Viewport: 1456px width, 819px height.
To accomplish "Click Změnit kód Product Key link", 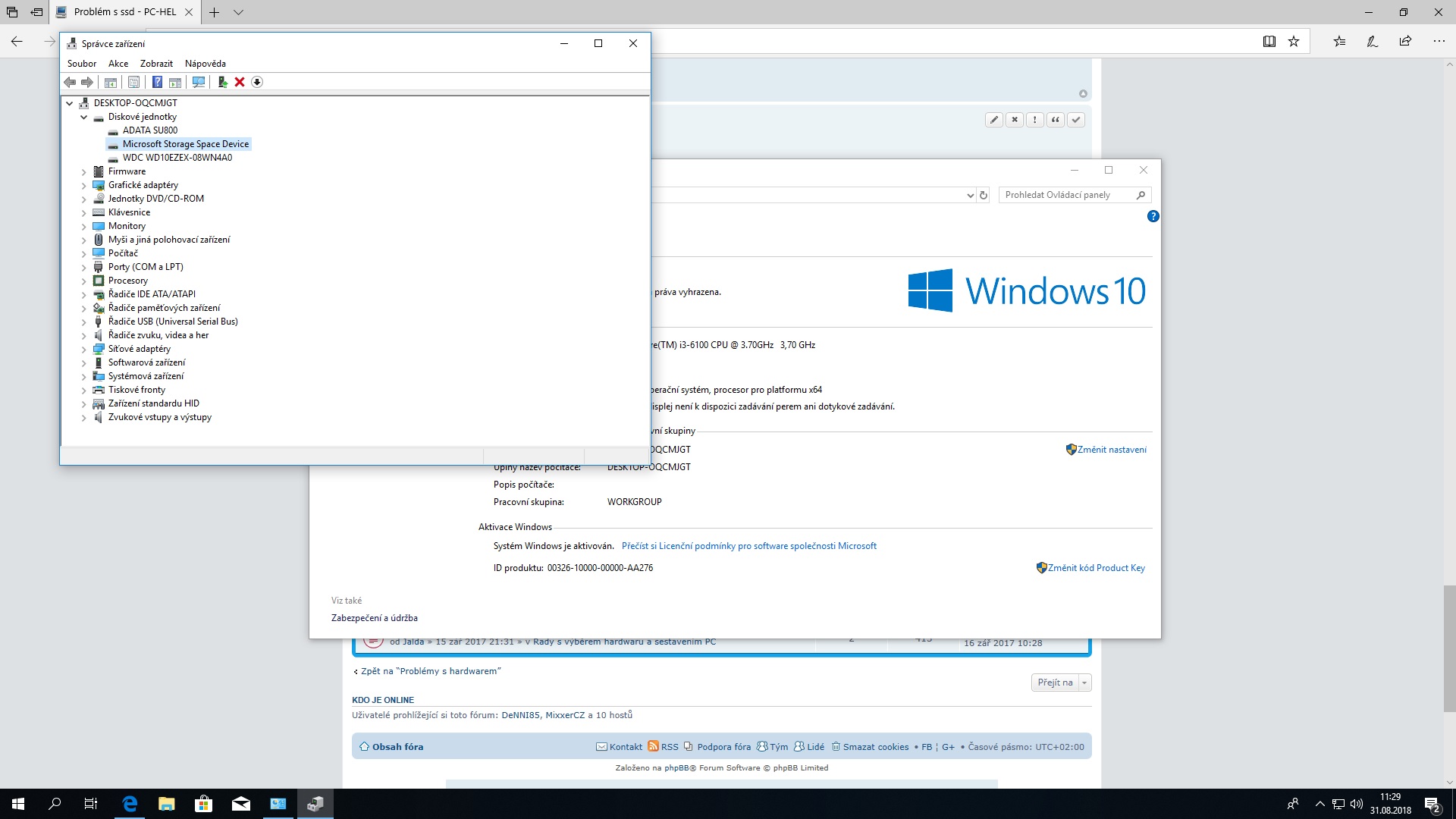I will [1096, 568].
